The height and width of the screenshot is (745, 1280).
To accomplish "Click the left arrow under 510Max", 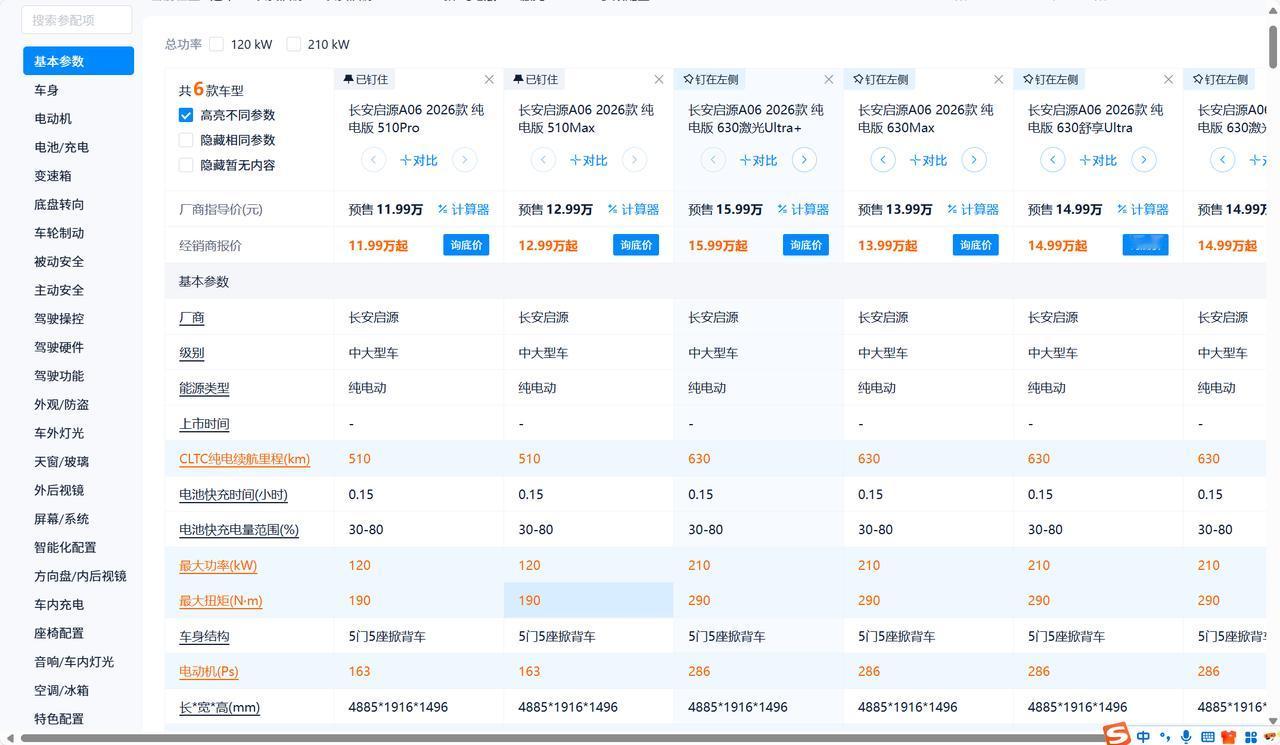I will click(x=543, y=159).
